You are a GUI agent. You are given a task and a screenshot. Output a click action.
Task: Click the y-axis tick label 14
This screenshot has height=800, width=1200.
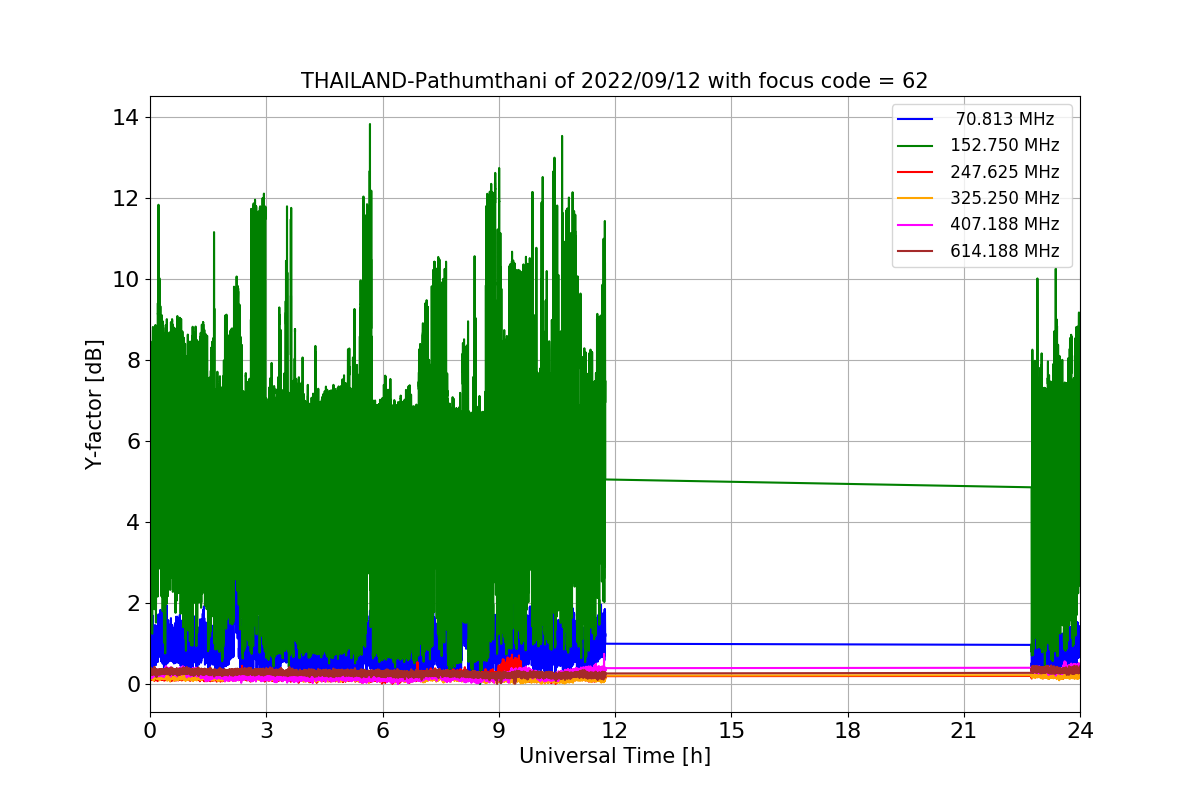tap(126, 117)
